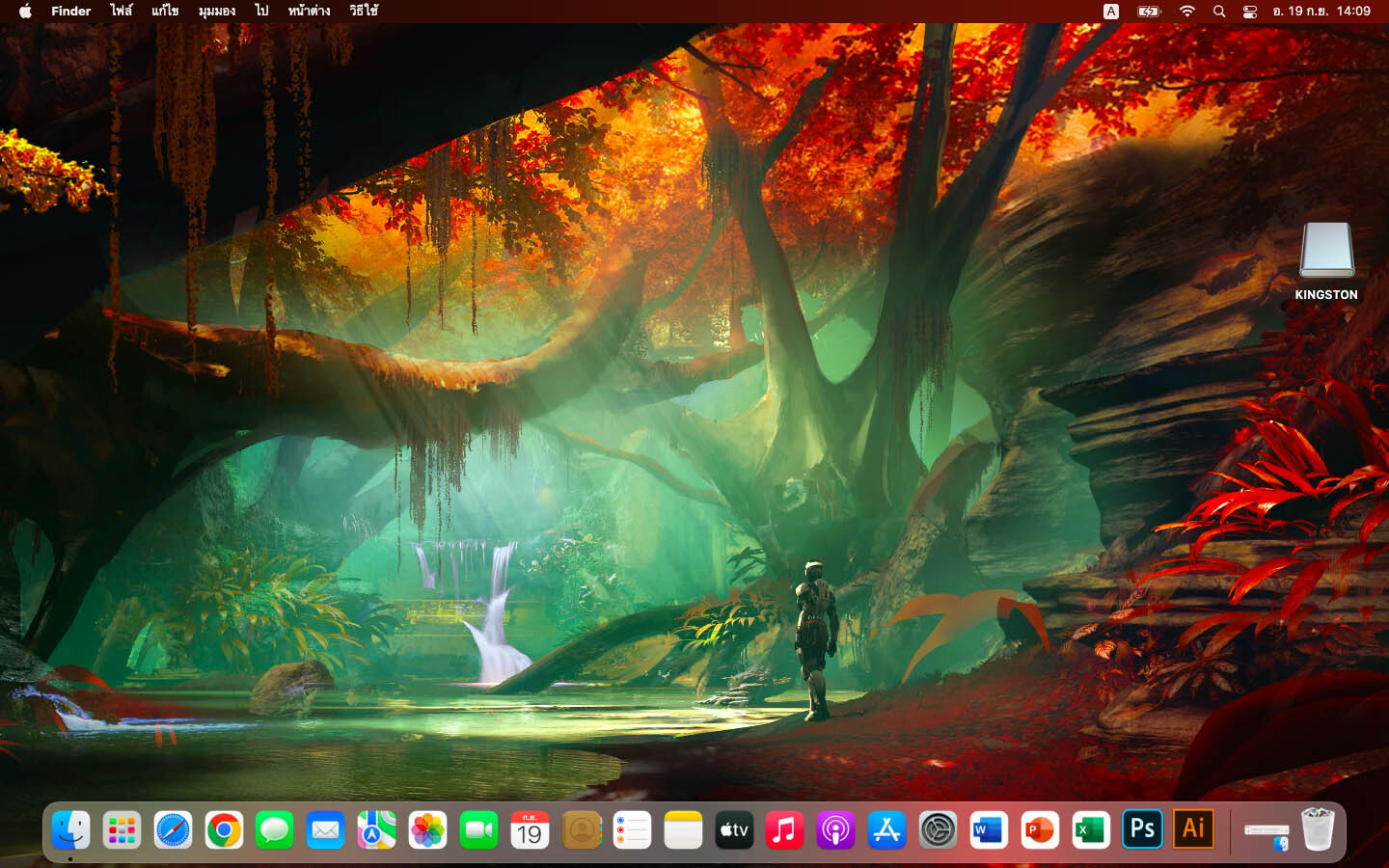Open Photos app in Dock

click(x=427, y=830)
